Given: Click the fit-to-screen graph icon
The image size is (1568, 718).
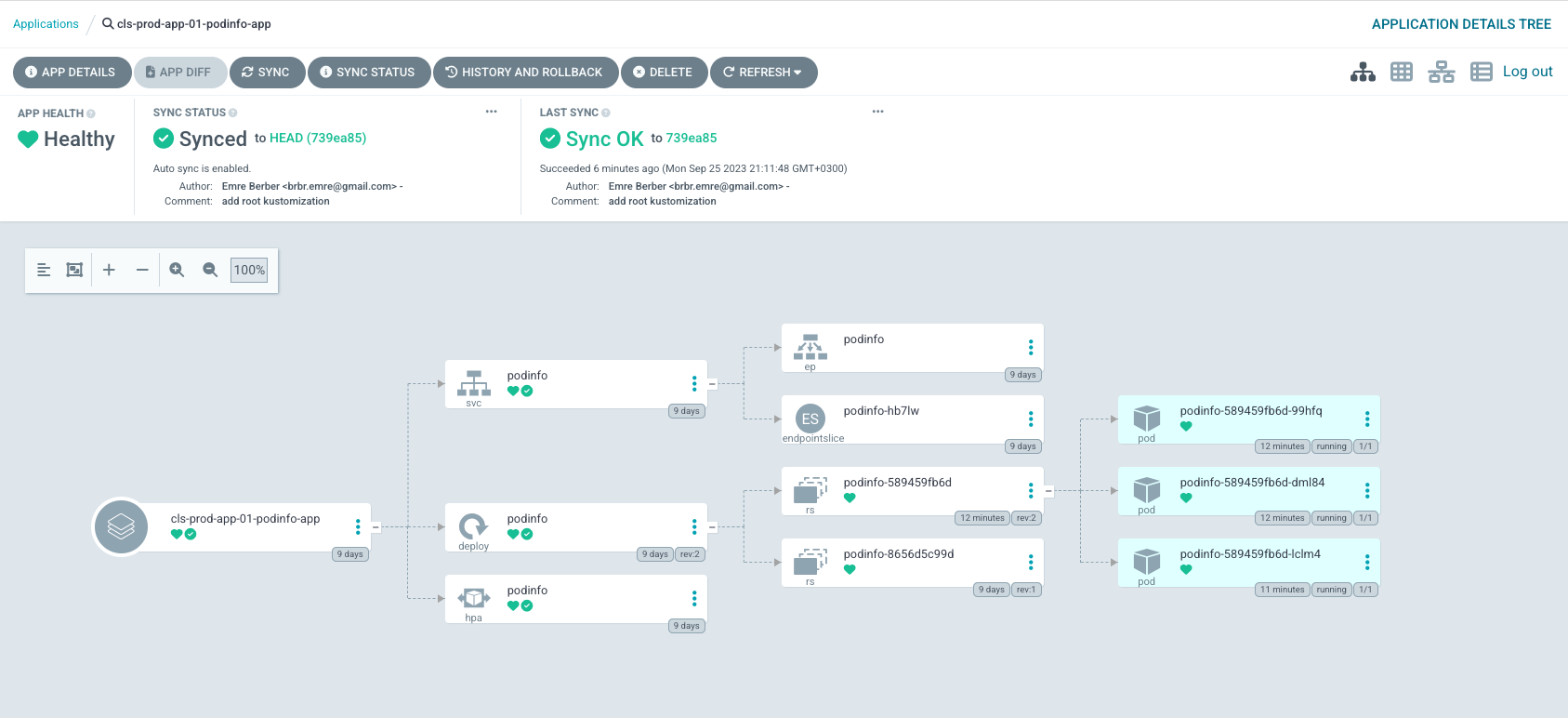Looking at the screenshot, I should click(x=74, y=270).
